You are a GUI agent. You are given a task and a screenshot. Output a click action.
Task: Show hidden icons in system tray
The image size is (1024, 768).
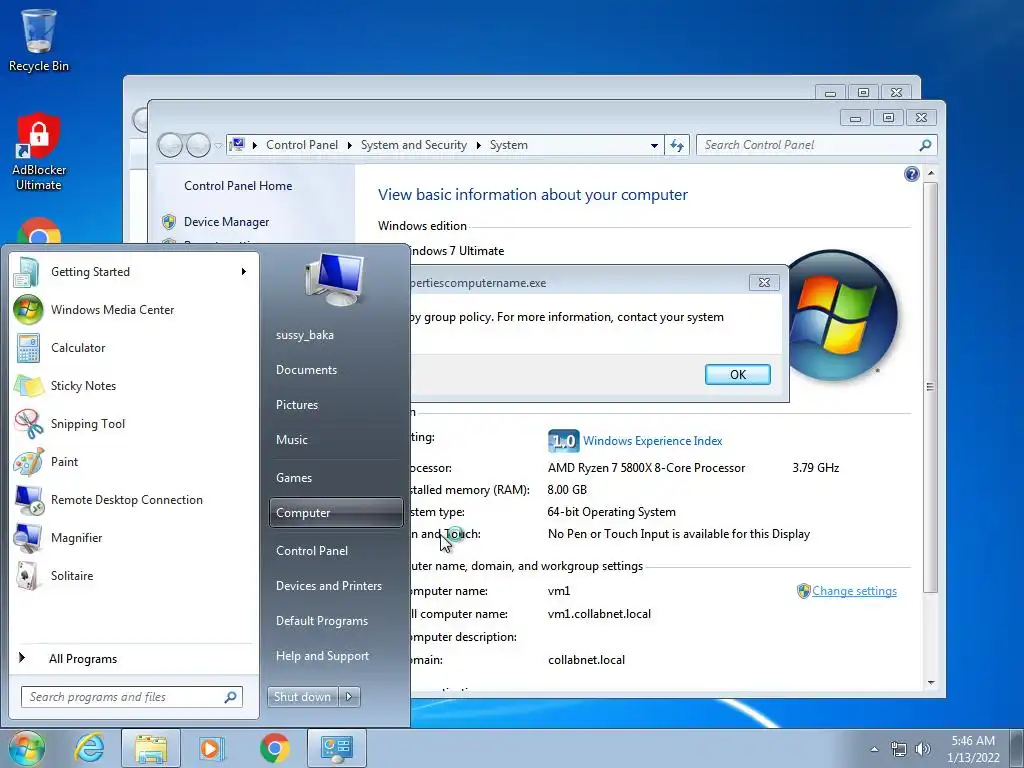pos(874,749)
